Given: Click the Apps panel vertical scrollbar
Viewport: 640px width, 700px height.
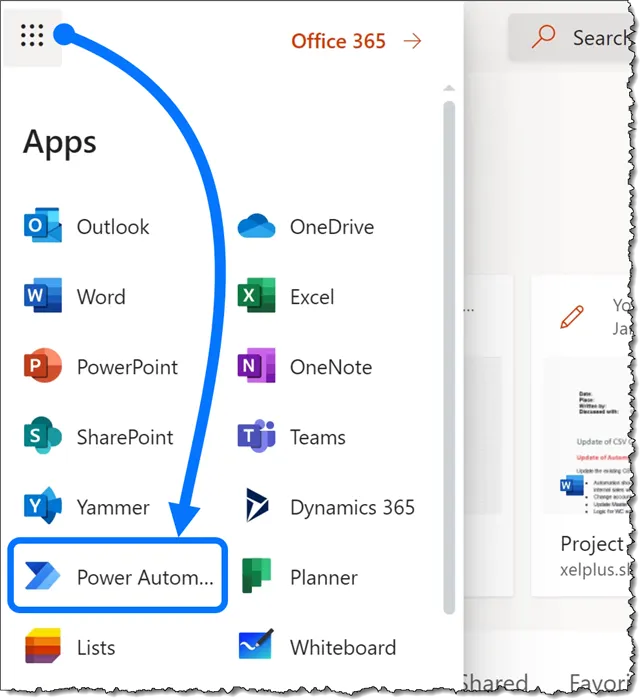Looking at the screenshot, I should (x=449, y=350).
